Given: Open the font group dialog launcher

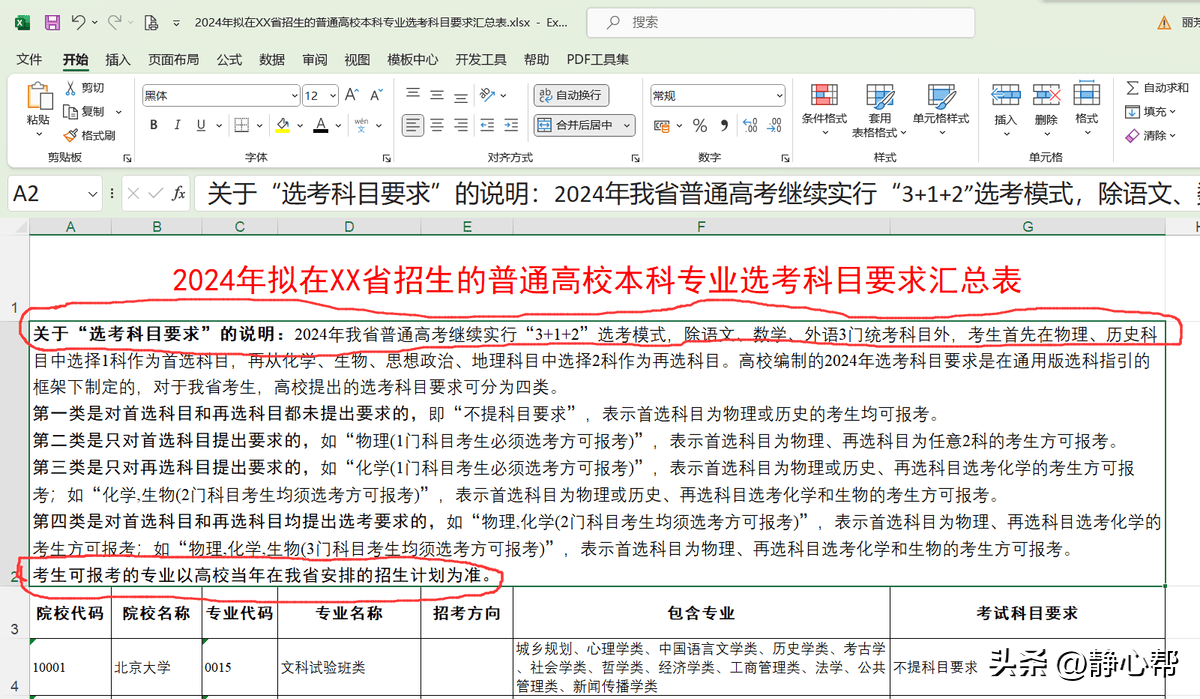Looking at the screenshot, I should [x=386, y=158].
